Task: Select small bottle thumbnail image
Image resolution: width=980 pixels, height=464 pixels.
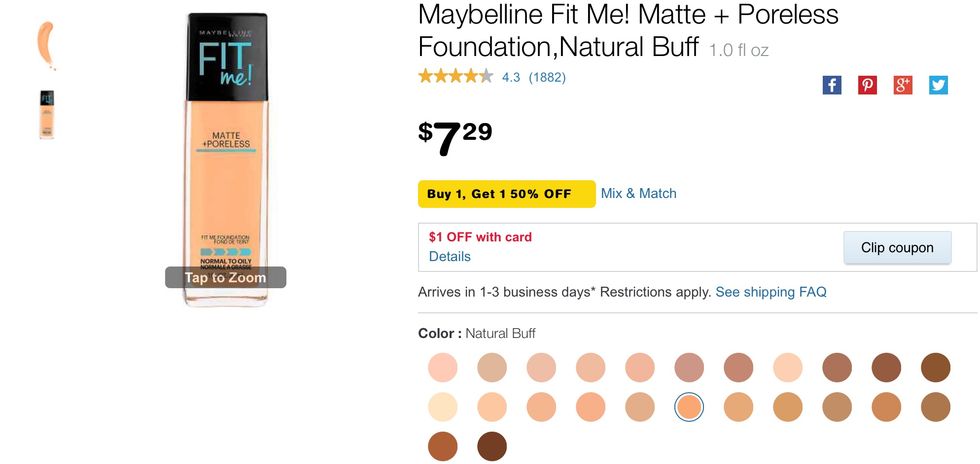Action: point(47,114)
